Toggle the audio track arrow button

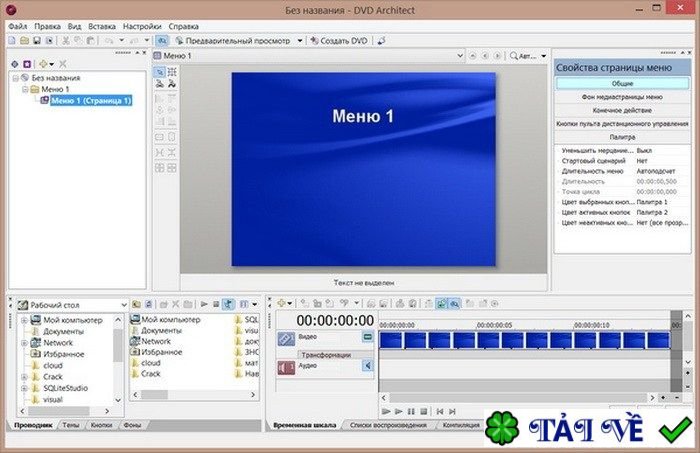tap(367, 366)
